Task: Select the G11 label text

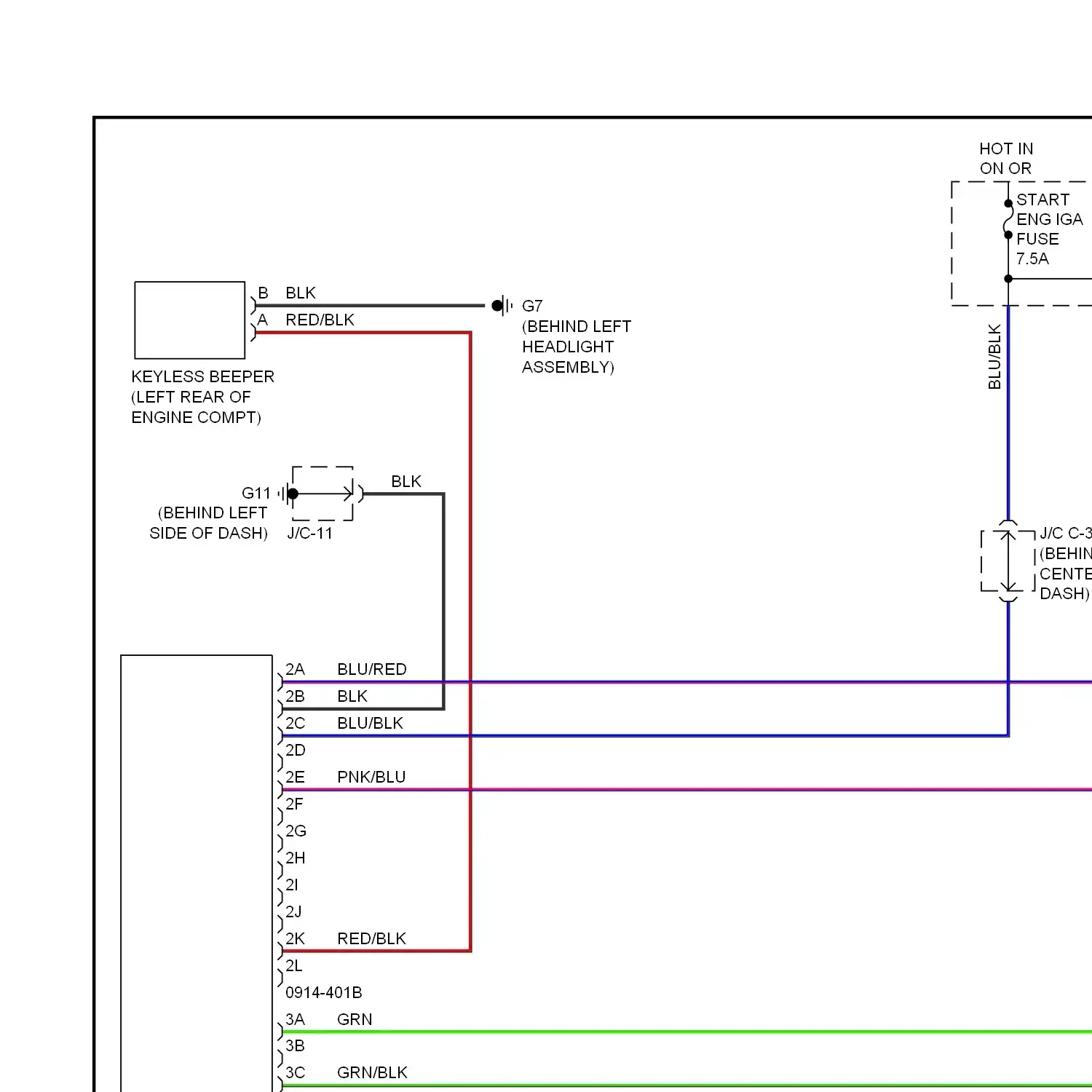Action: pyautogui.click(x=256, y=494)
